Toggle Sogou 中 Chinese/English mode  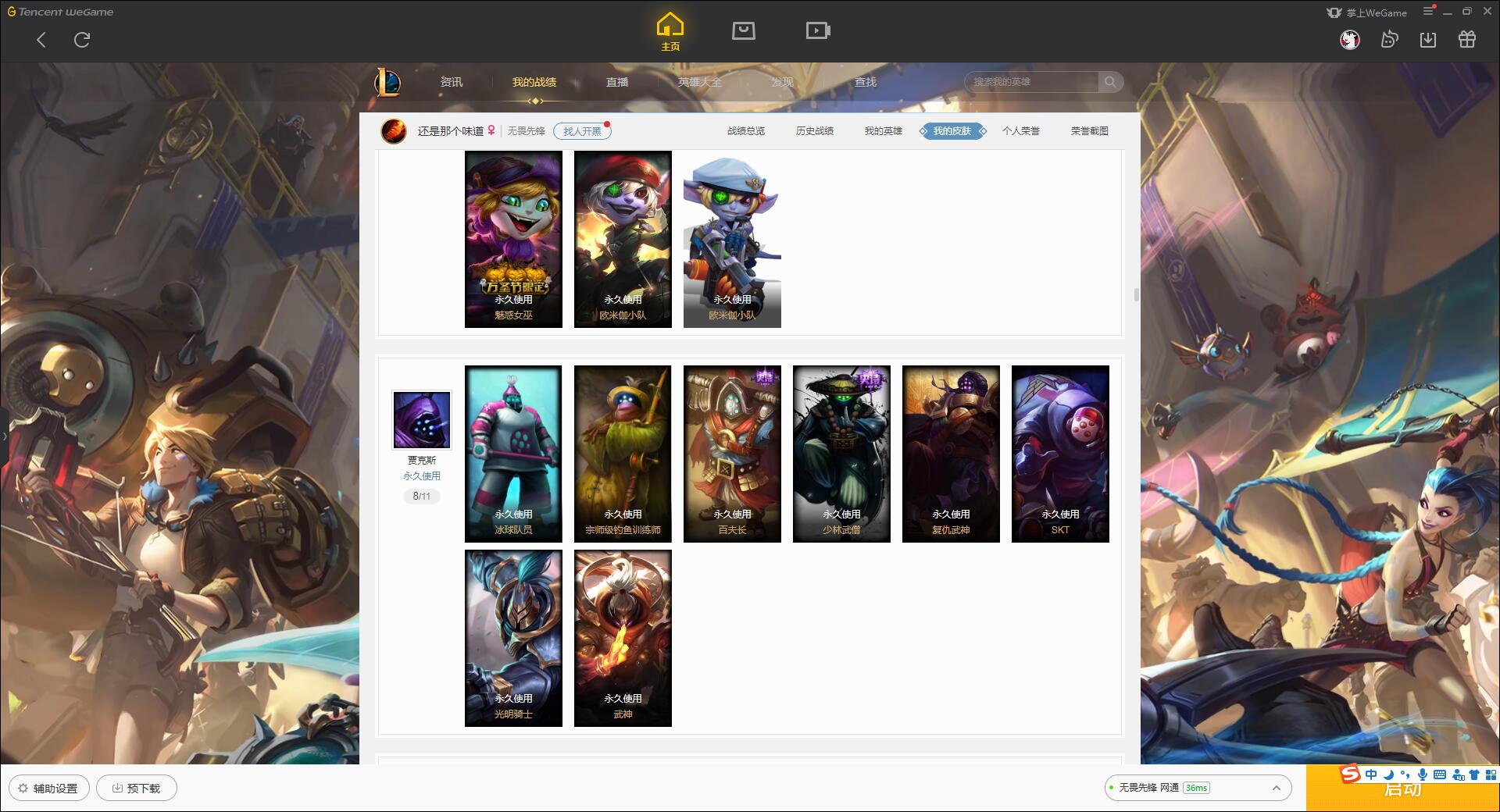1371,775
